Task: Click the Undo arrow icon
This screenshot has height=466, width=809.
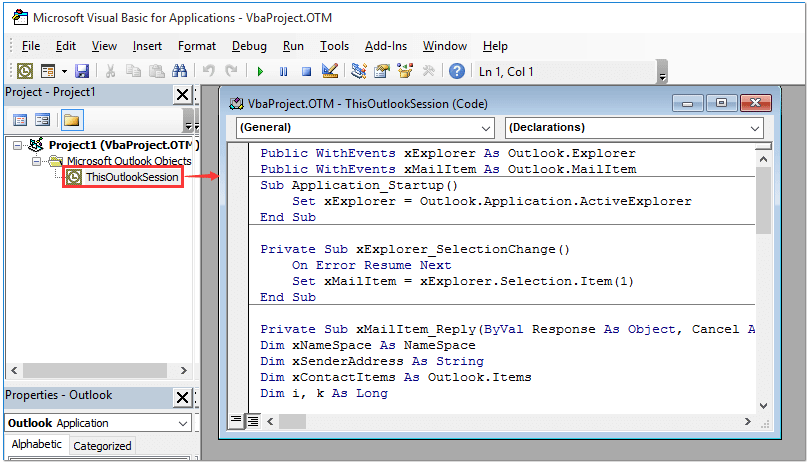Action: coord(208,71)
